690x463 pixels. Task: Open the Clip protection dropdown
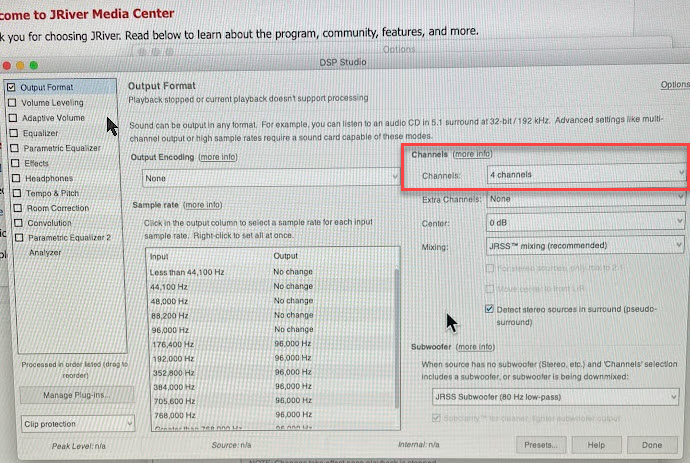[77, 424]
